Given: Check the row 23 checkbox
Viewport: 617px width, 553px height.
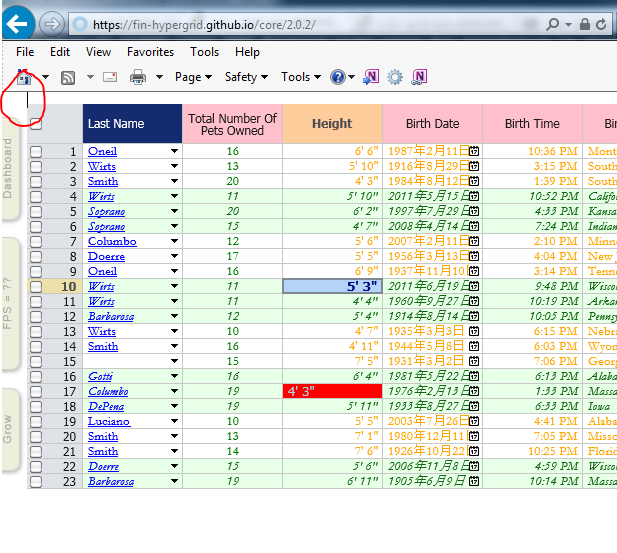Looking at the screenshot, I should 36,481.
